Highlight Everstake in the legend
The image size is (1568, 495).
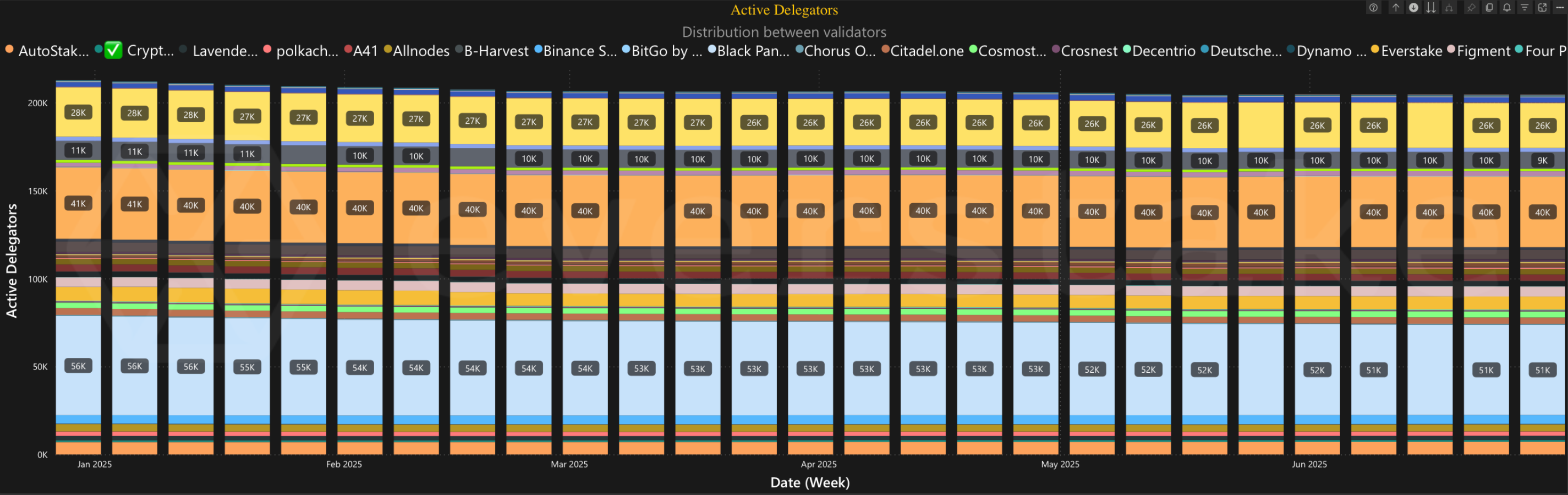point(1406,51)
